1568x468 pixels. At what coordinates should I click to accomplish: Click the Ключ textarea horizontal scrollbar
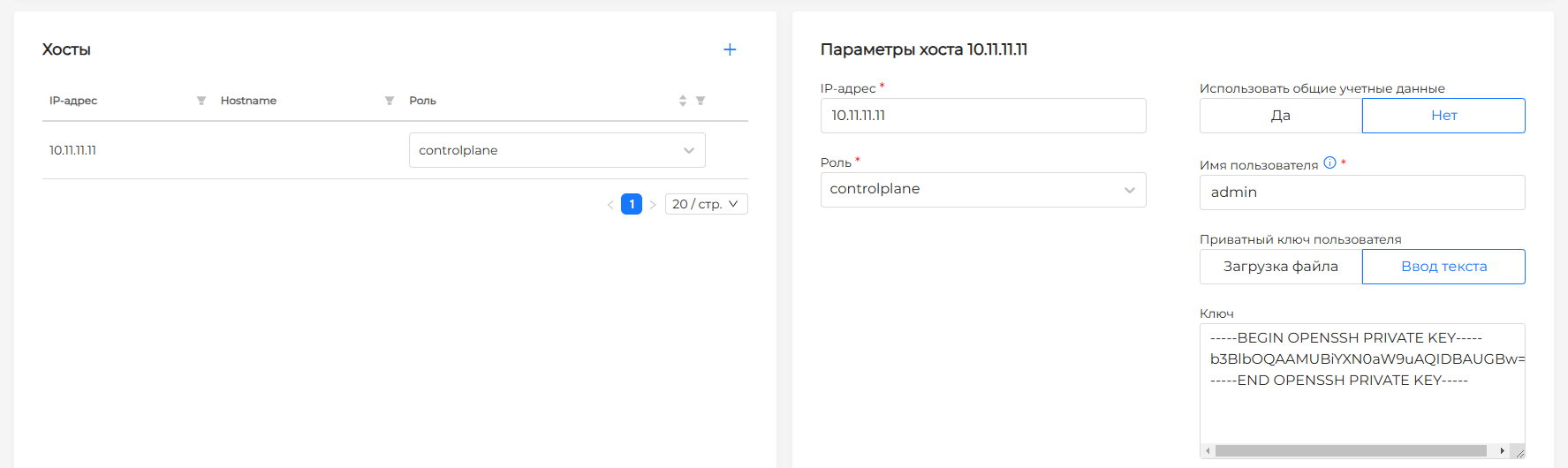1350,451
